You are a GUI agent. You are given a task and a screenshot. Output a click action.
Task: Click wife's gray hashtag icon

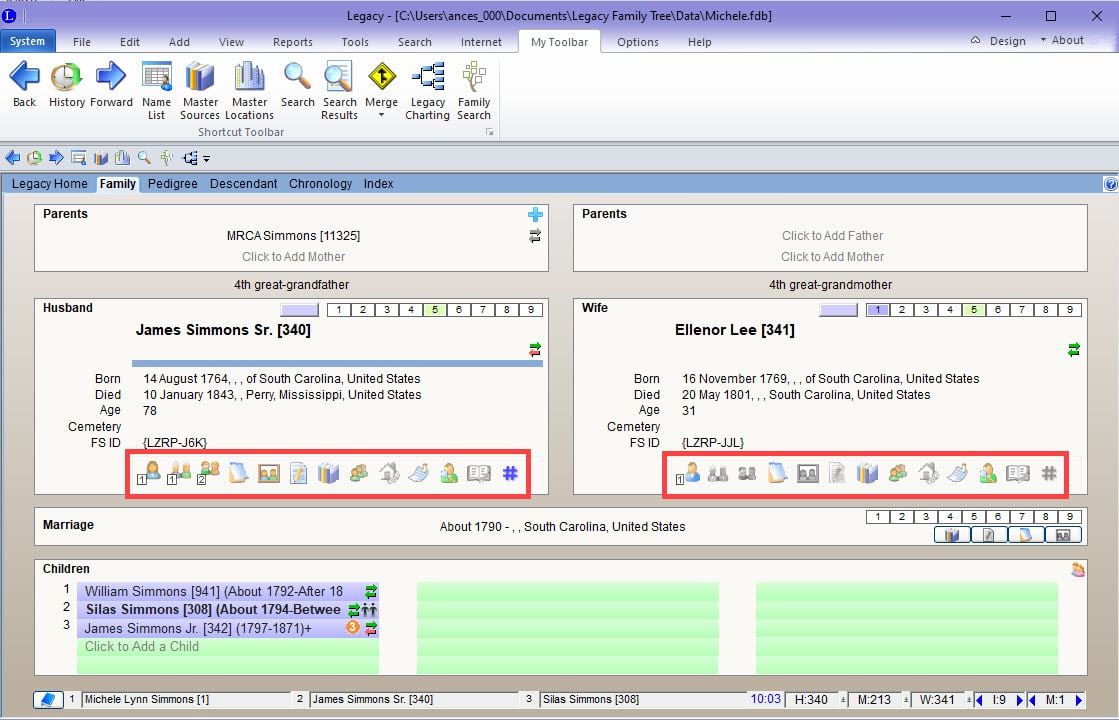click(x=1048, y=473)
